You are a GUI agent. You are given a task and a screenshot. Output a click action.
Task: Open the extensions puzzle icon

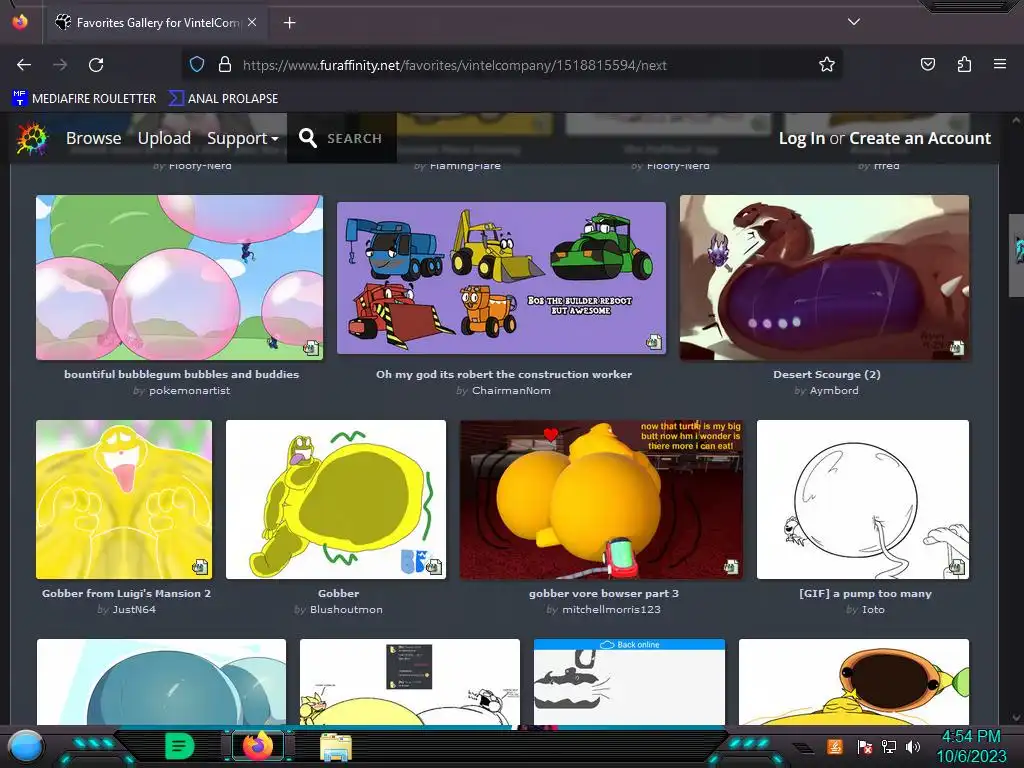coord(964,64)
